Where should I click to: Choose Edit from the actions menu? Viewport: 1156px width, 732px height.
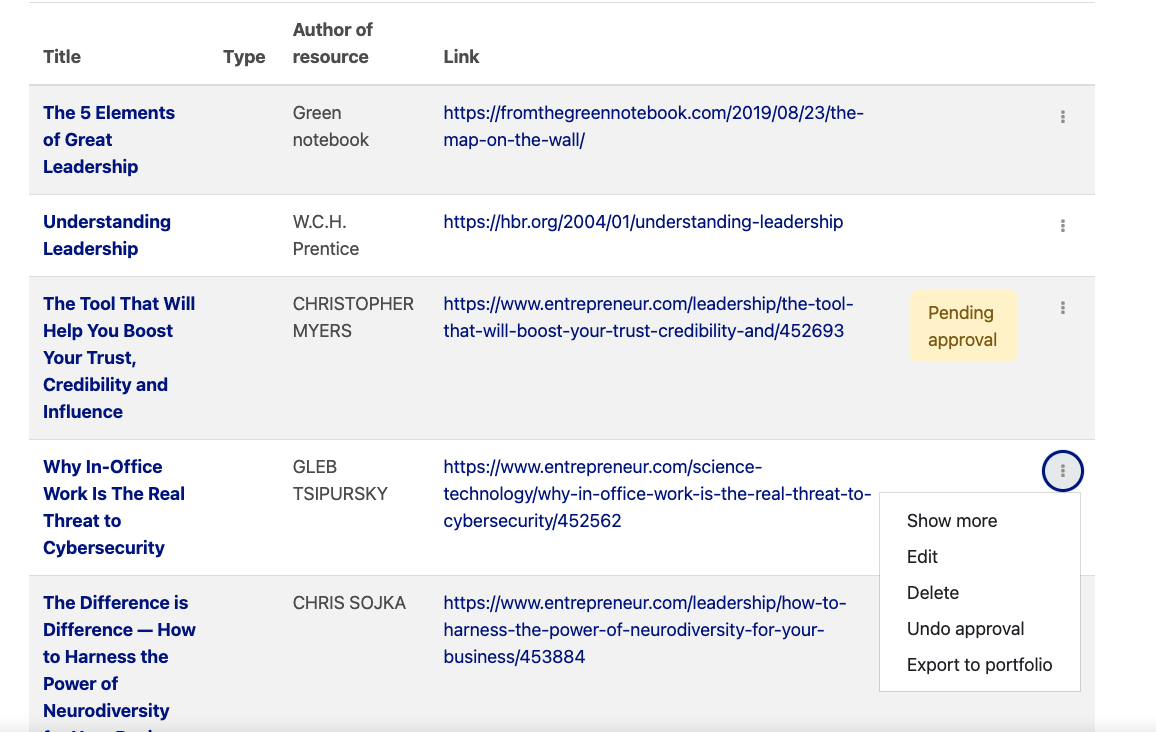point(922,557)
